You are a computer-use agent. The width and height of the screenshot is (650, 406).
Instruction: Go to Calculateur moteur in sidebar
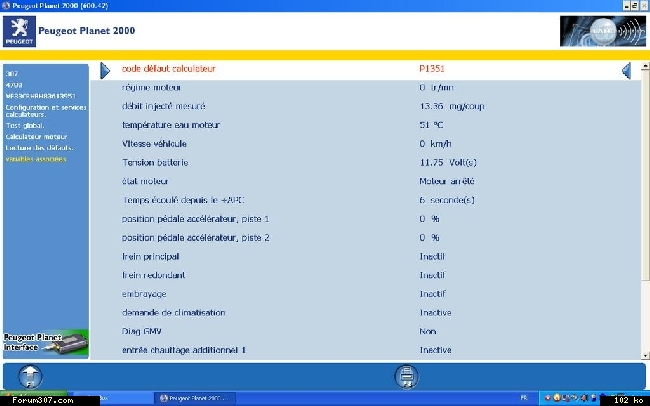(x=36, y=136)
